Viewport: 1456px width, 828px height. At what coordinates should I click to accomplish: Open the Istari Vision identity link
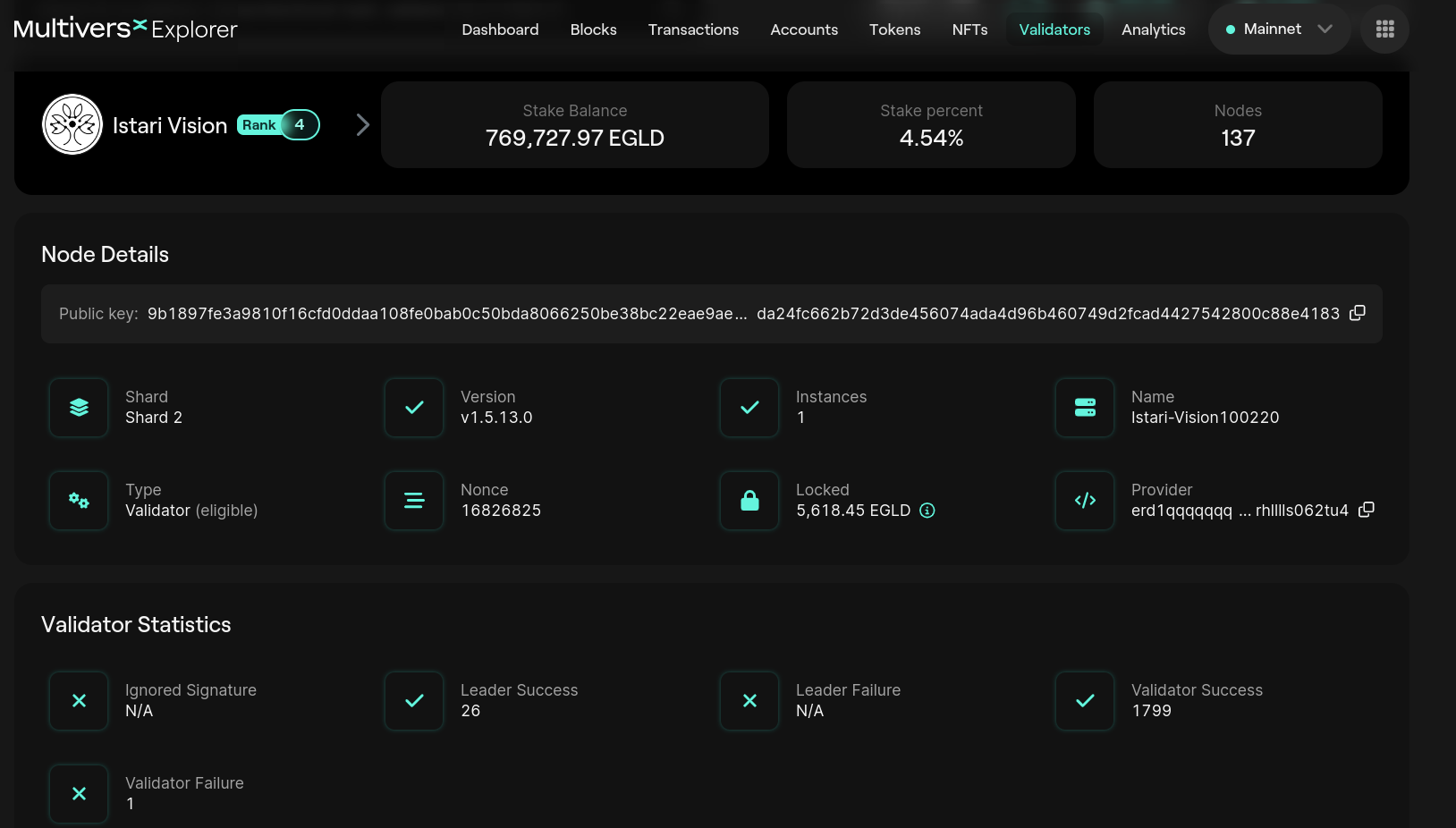point(170,126)
